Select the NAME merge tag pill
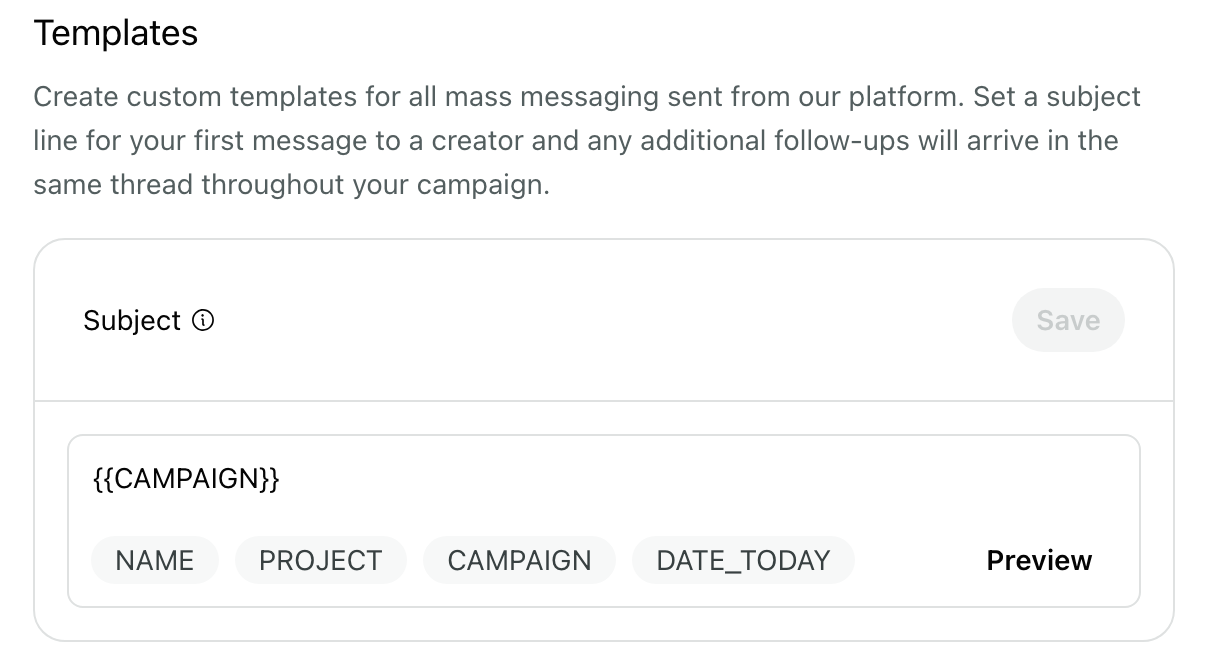The width and height of the screenshot is (1208, 660). pyautogui.click(x=155, y=560)
